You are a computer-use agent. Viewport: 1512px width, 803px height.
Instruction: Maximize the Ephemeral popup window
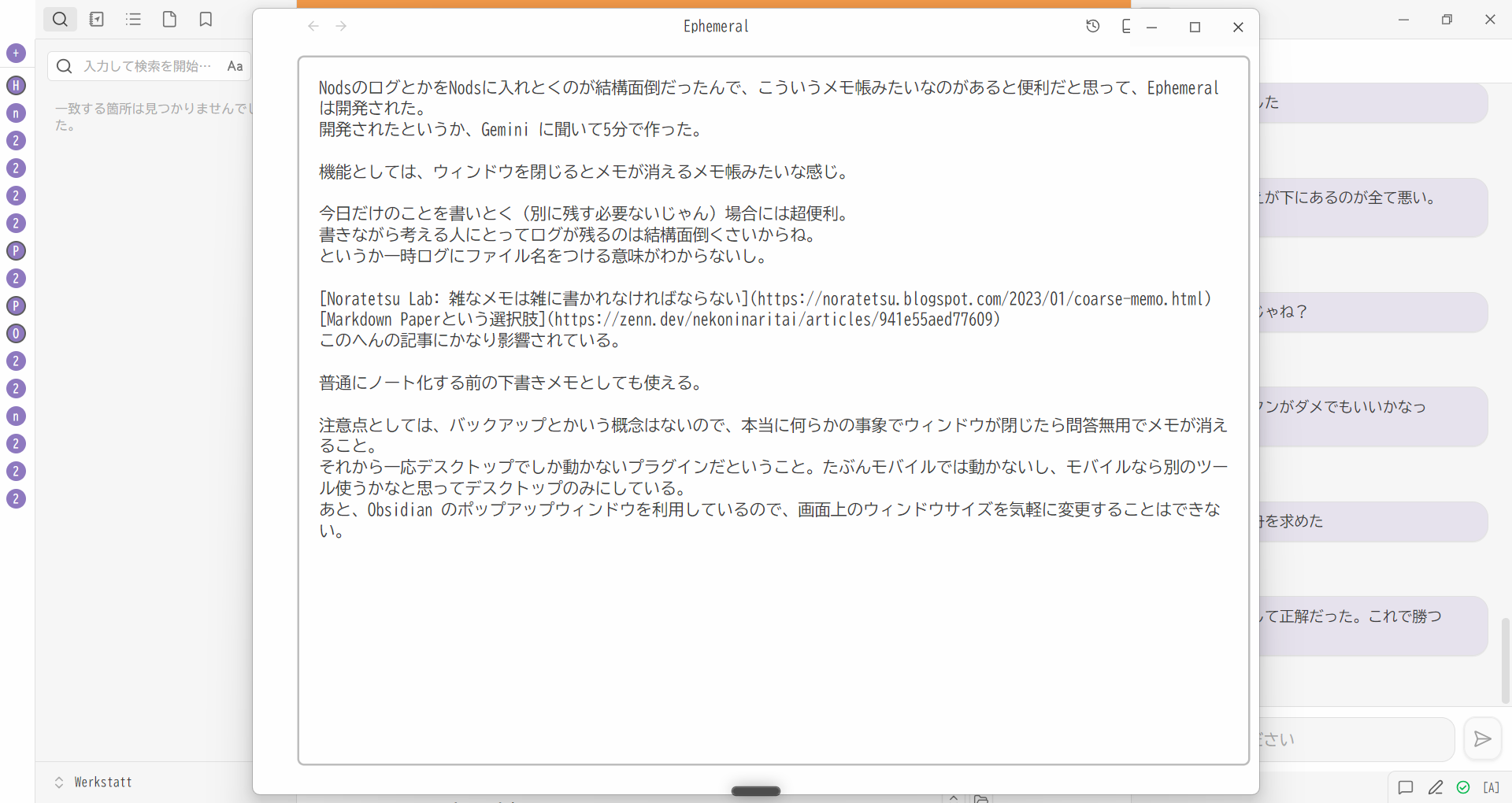click(x=1195, y=28)
